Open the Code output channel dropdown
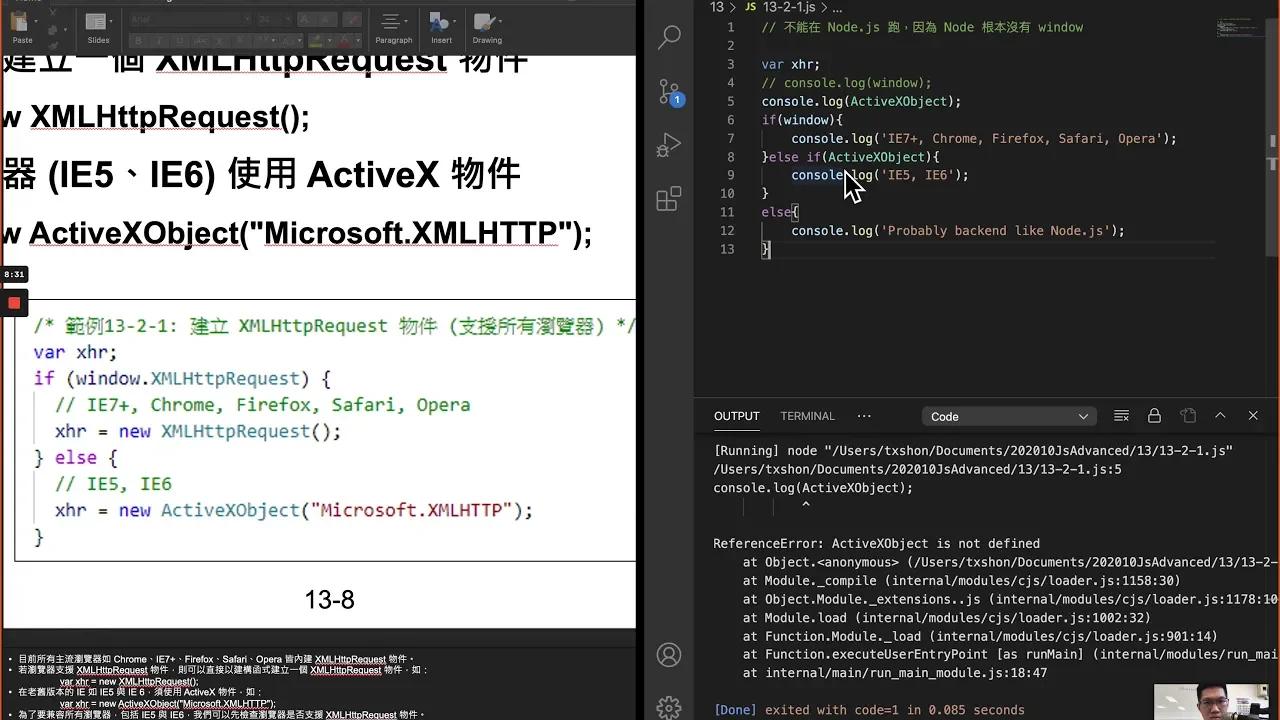This screenshot has height=720, width=1280. tap(1008, 416)
